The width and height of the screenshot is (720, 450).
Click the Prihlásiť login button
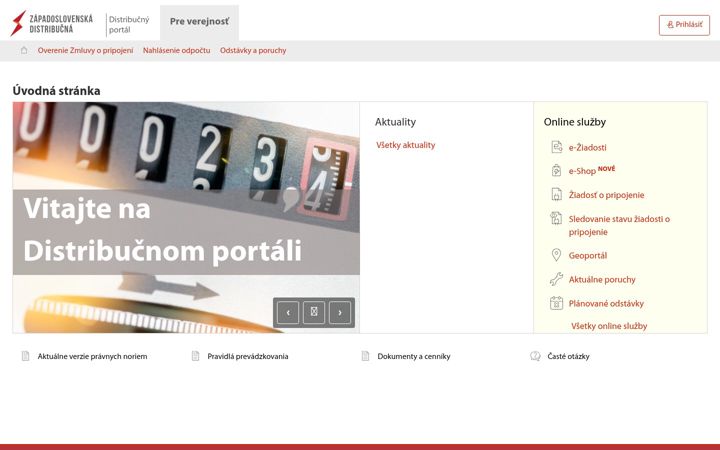tap(684, 25)
